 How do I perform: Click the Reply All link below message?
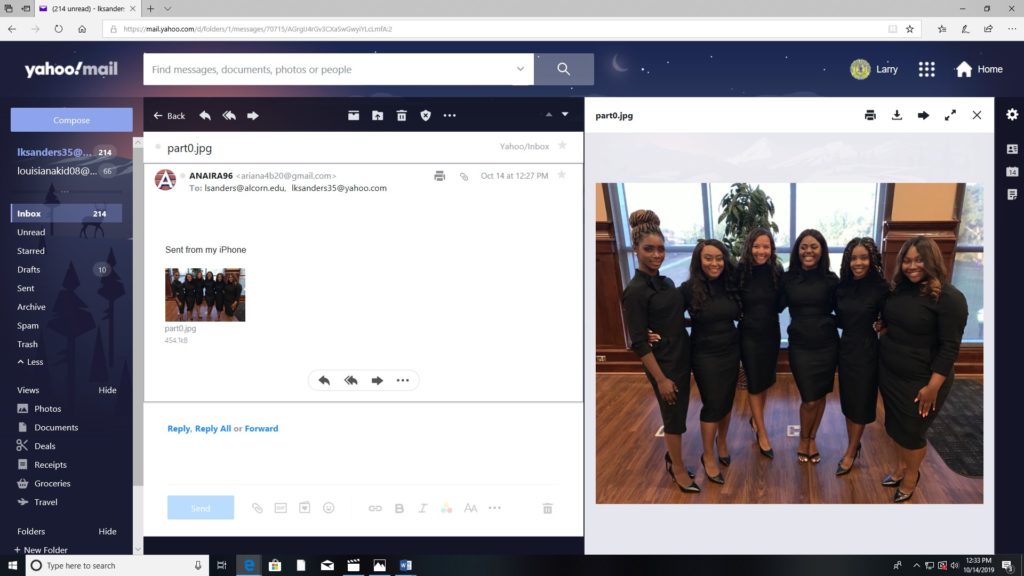point(212,429)
